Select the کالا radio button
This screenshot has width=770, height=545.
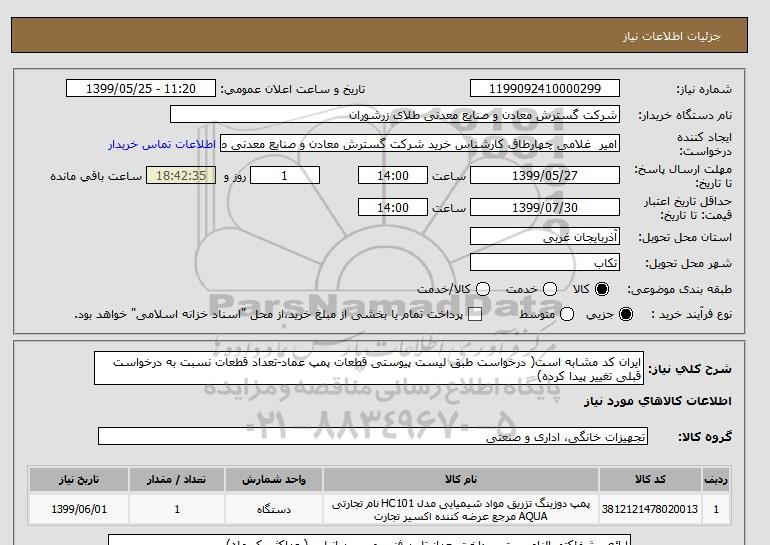[x=602, y=289]
